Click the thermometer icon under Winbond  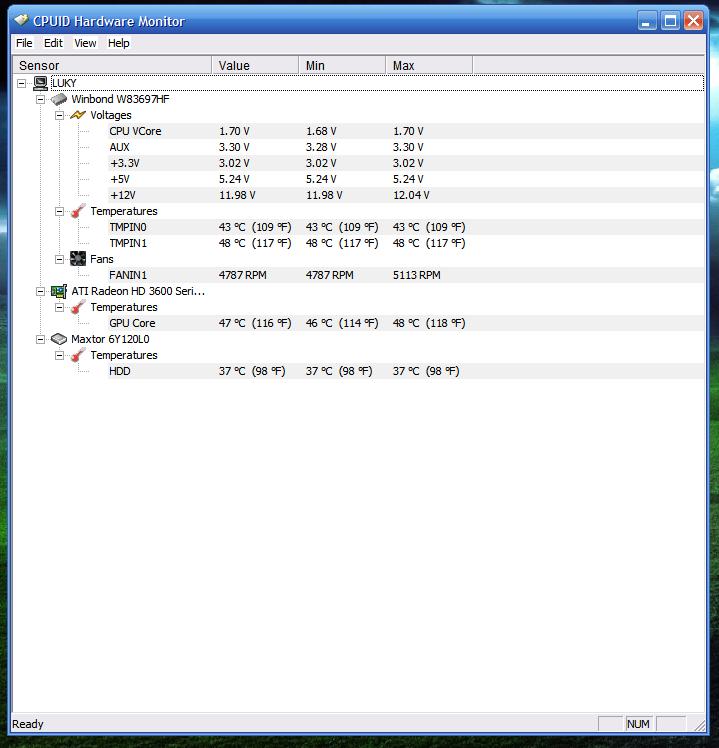point(78,211)
